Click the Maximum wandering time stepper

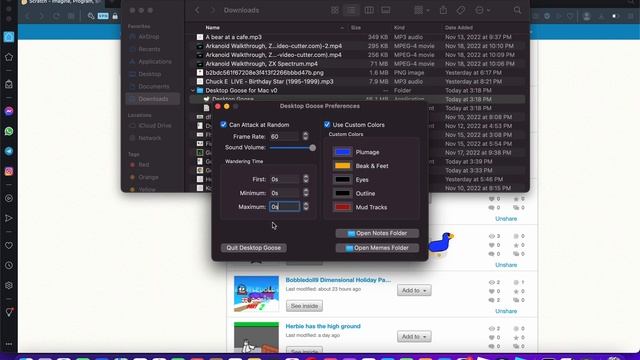pyautogui.click(x=306, y=207)
